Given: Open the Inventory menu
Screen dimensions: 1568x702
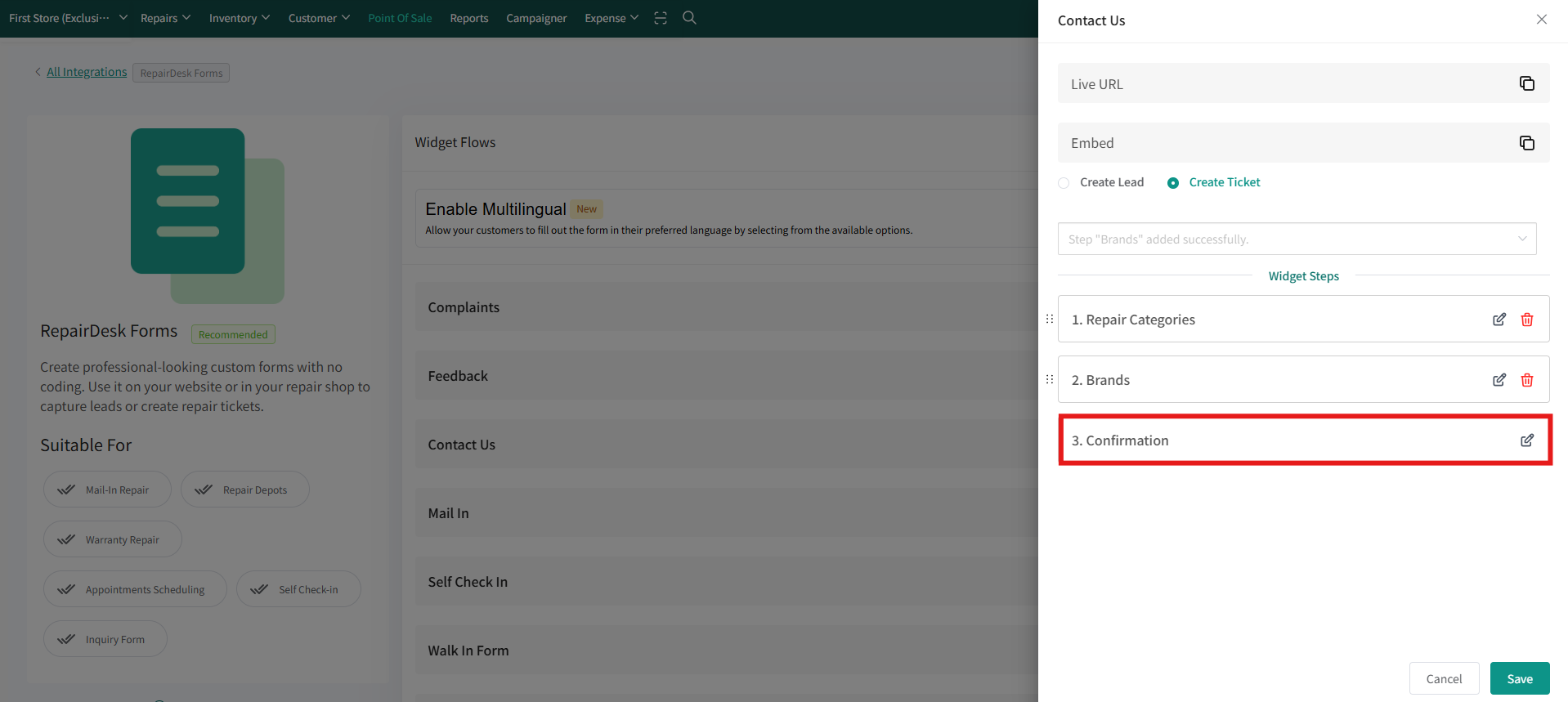Looking at the screenshot, I should [239, 18].
